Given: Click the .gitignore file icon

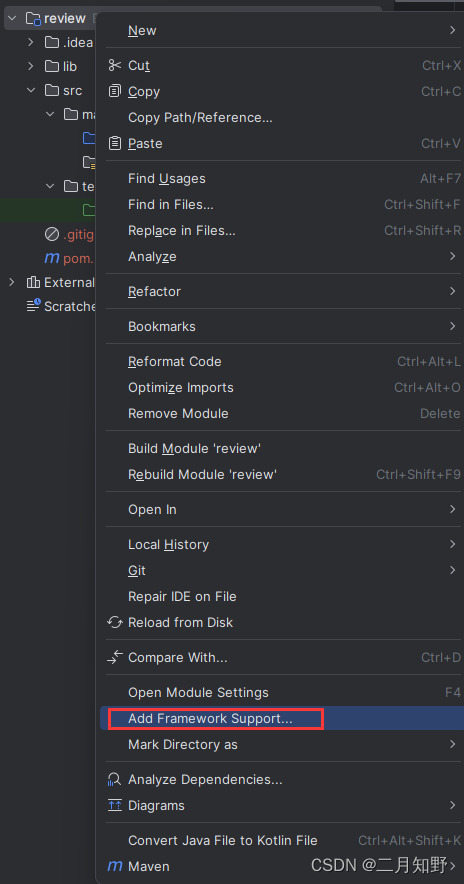Looking at the screenshot, I should click(52, 234).
